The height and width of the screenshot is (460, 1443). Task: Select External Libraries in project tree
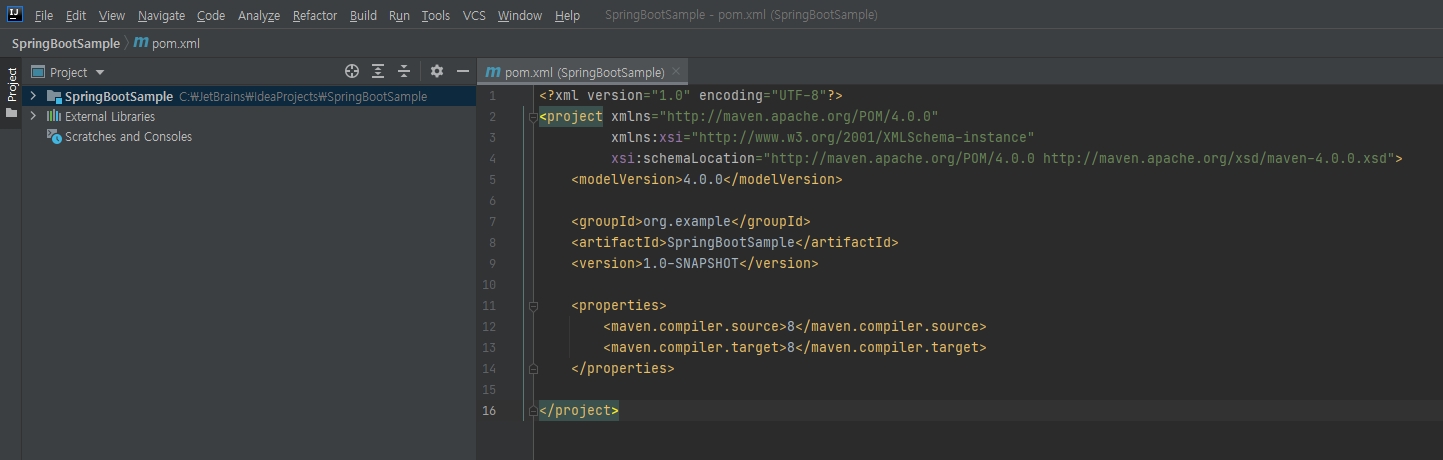coord(110,117)
